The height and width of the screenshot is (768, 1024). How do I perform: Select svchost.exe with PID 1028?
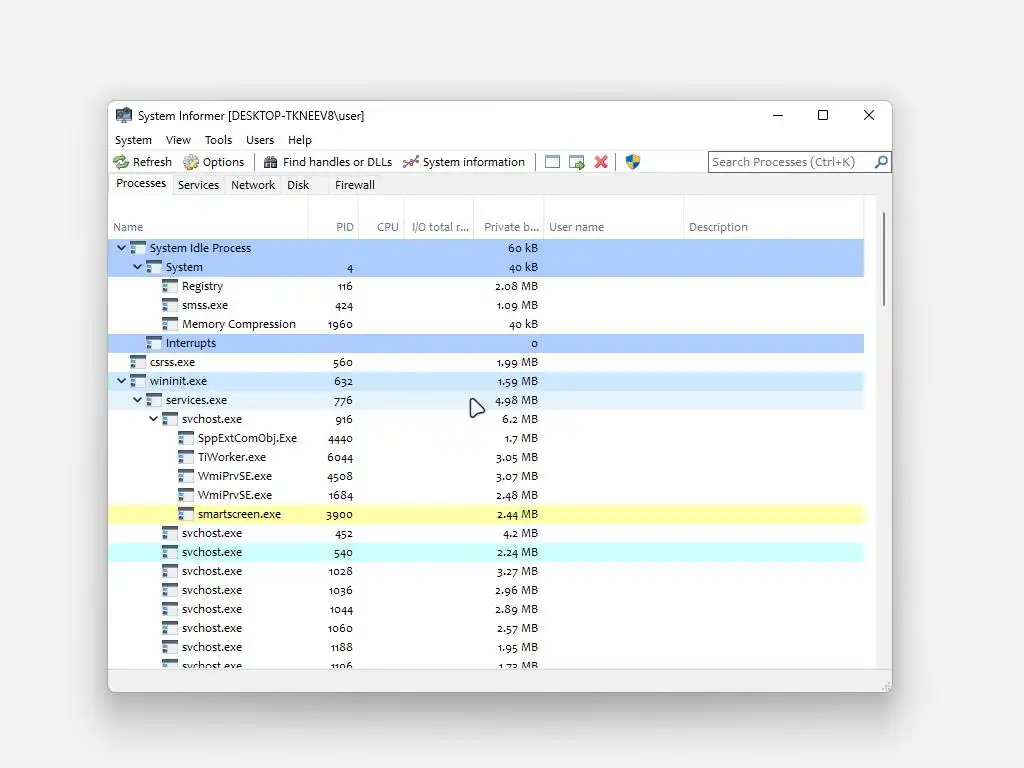click(486, 571)
